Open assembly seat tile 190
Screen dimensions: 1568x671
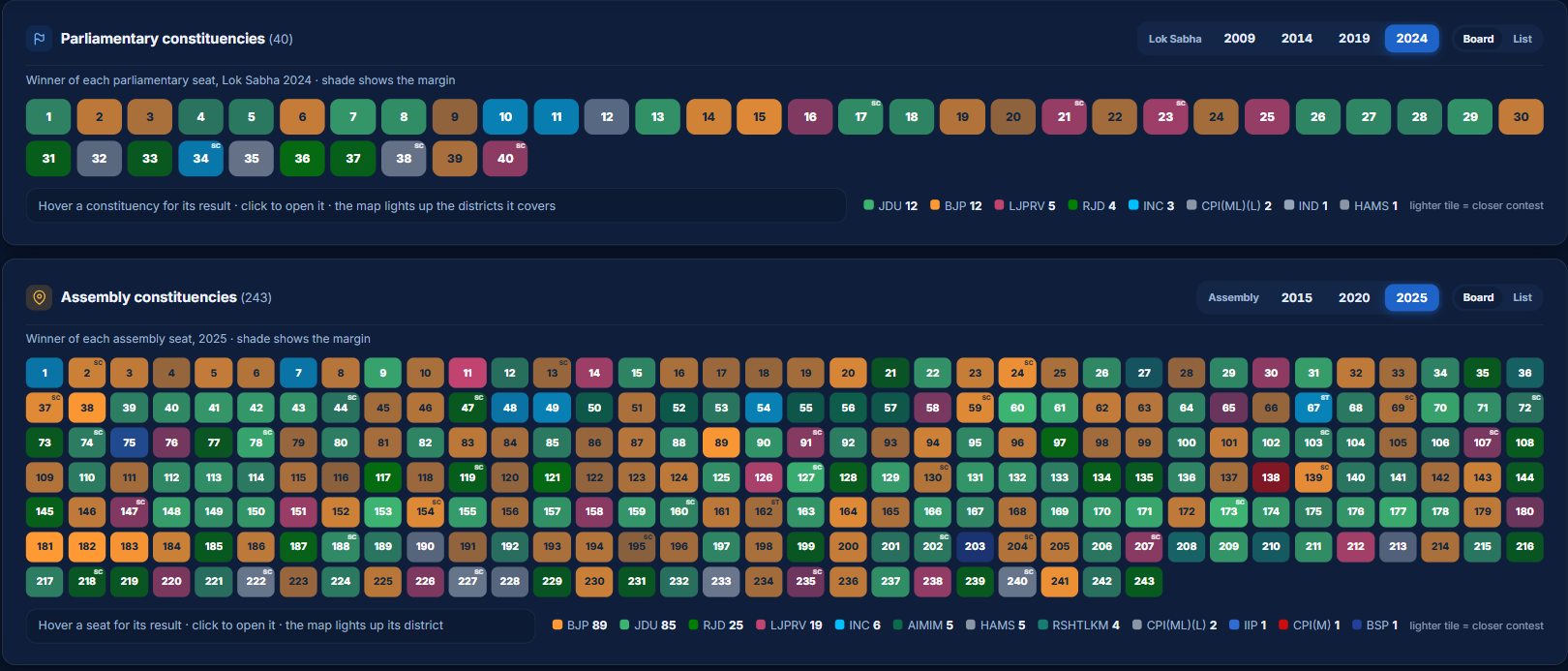coord(425,547)
